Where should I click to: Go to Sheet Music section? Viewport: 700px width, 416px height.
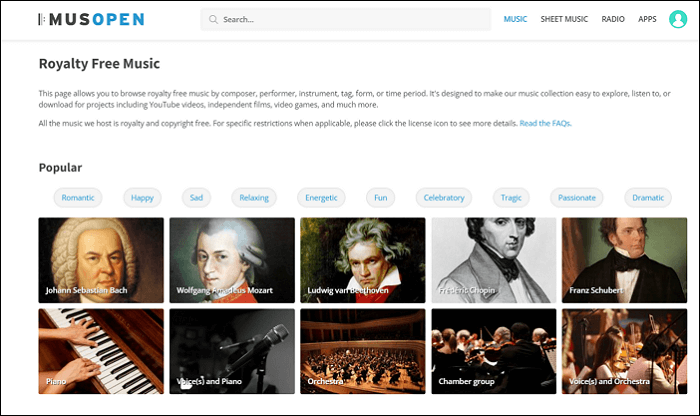(564, 19)
